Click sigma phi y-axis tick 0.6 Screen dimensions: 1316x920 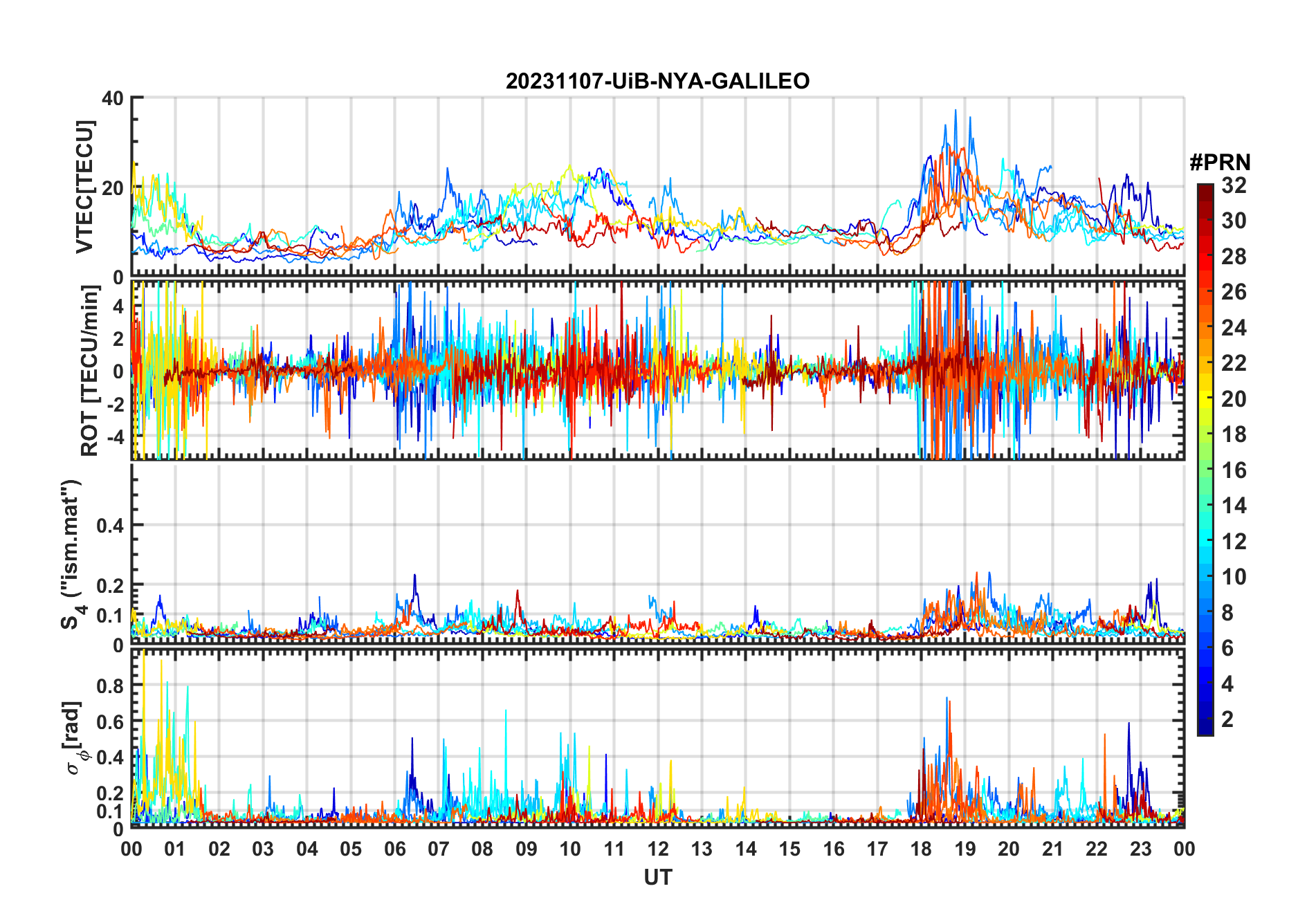tap(111, 722)
